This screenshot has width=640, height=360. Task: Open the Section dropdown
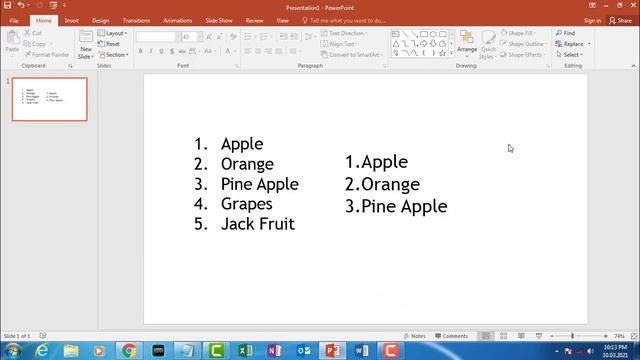pyautogui.click(x=113, y=55)
